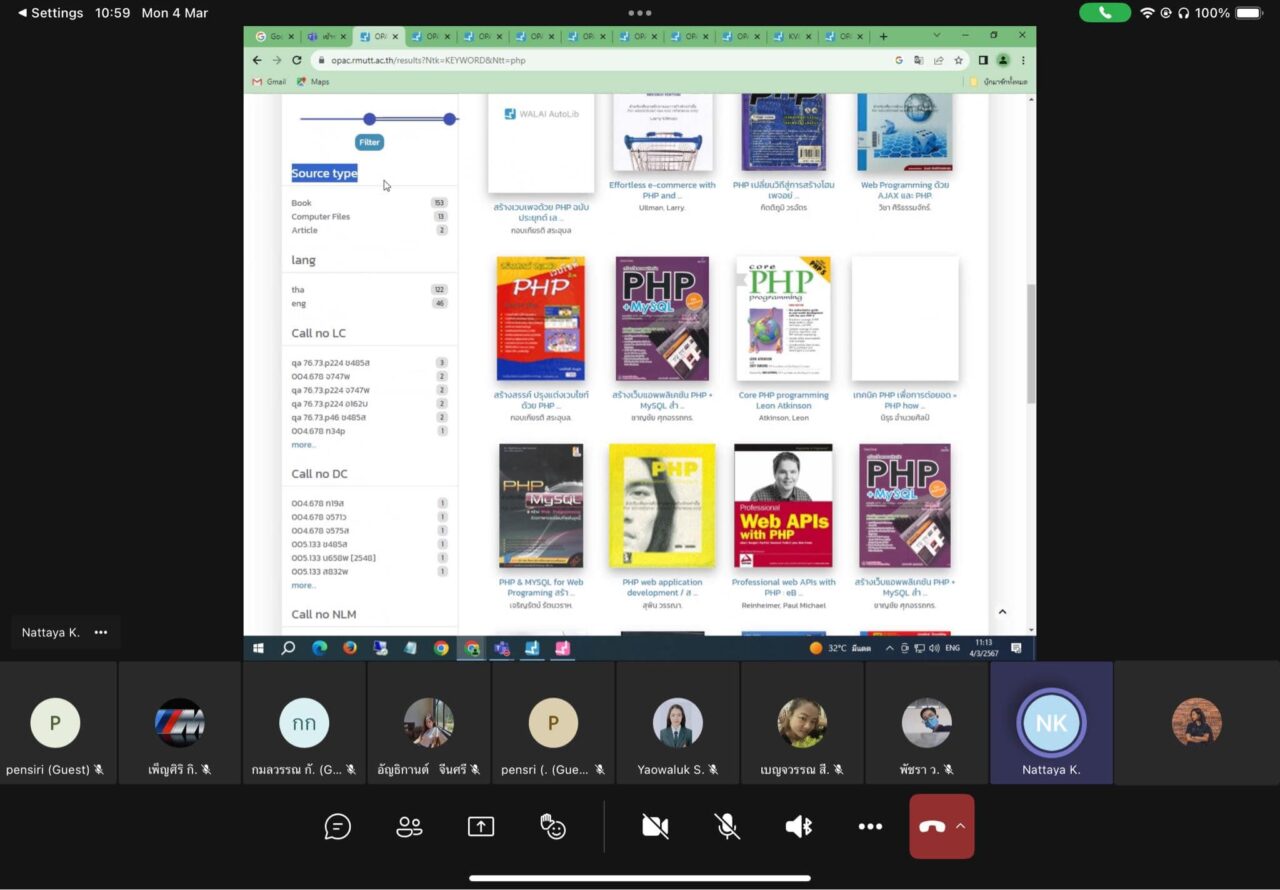Open the Gmail bookmark

pos(269,82)
